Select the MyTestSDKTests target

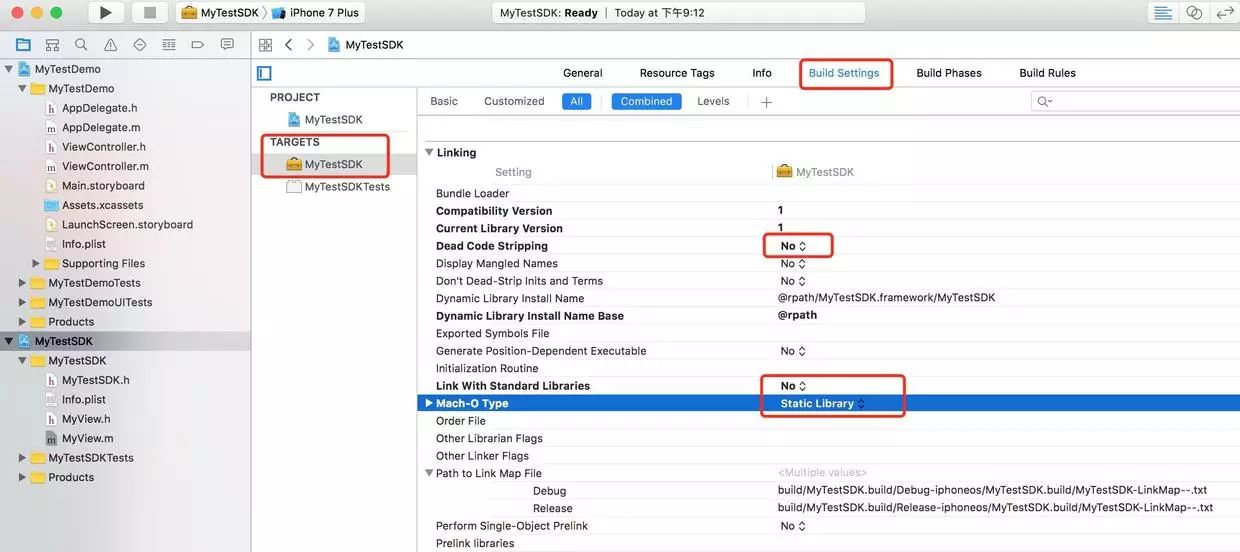tap(347, 187)
